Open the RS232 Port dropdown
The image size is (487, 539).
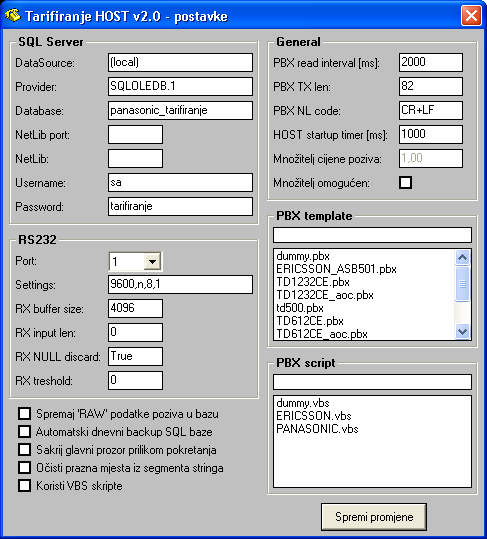coord(152,262)
